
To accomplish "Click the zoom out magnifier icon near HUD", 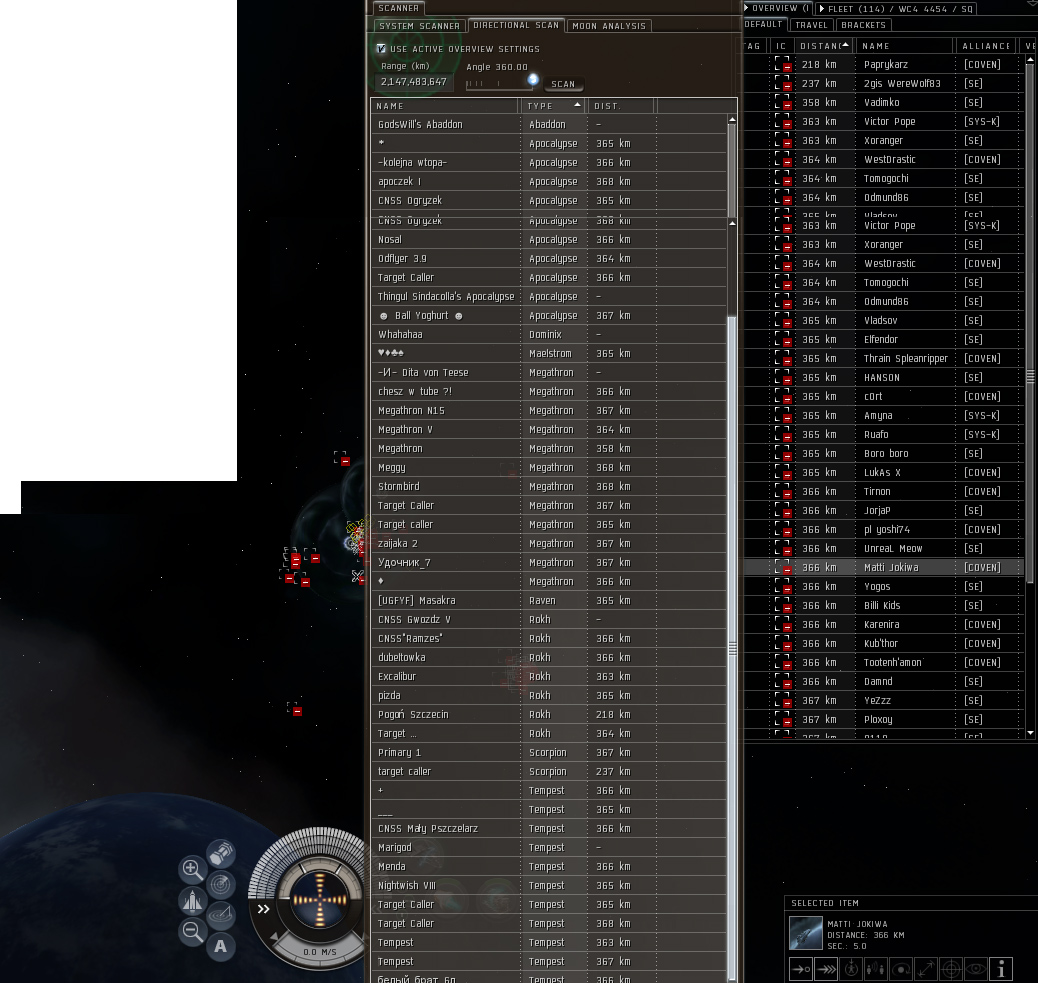I will [x=193, y=931].
